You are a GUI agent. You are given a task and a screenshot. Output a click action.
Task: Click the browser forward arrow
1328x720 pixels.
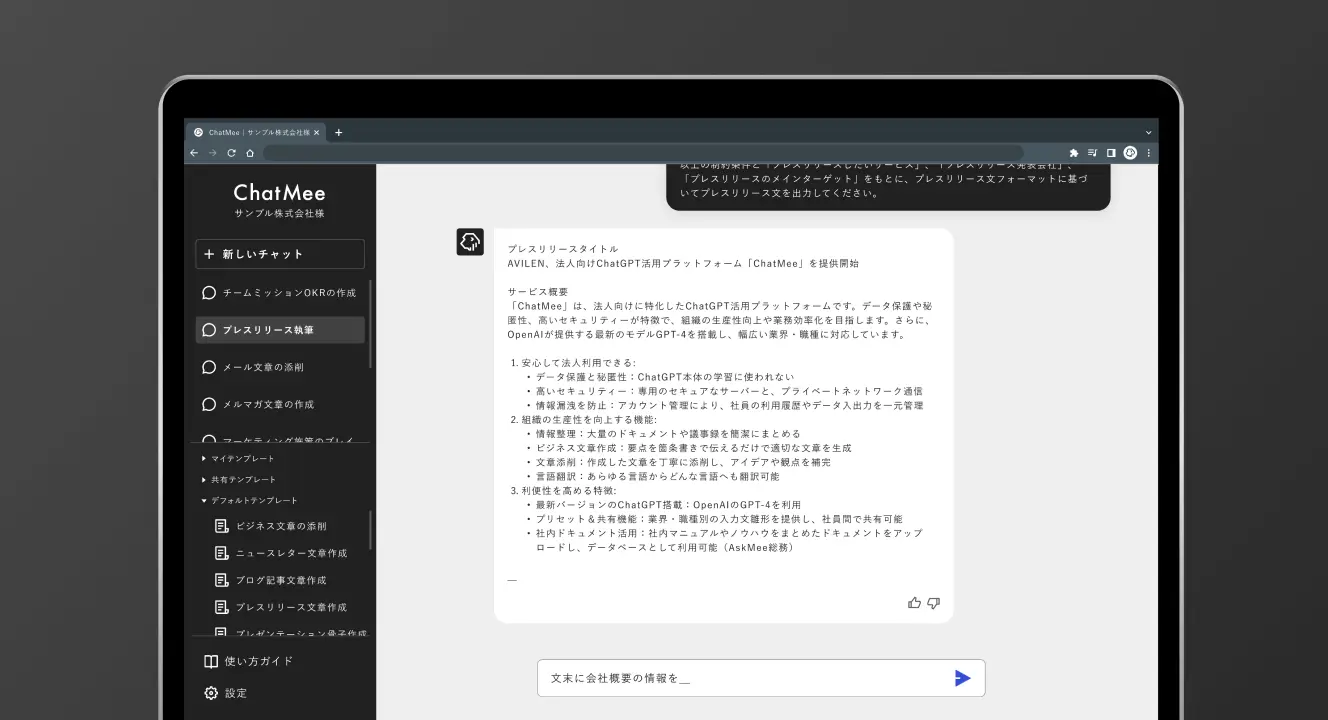pyautogui.click(x=212, y=153)
